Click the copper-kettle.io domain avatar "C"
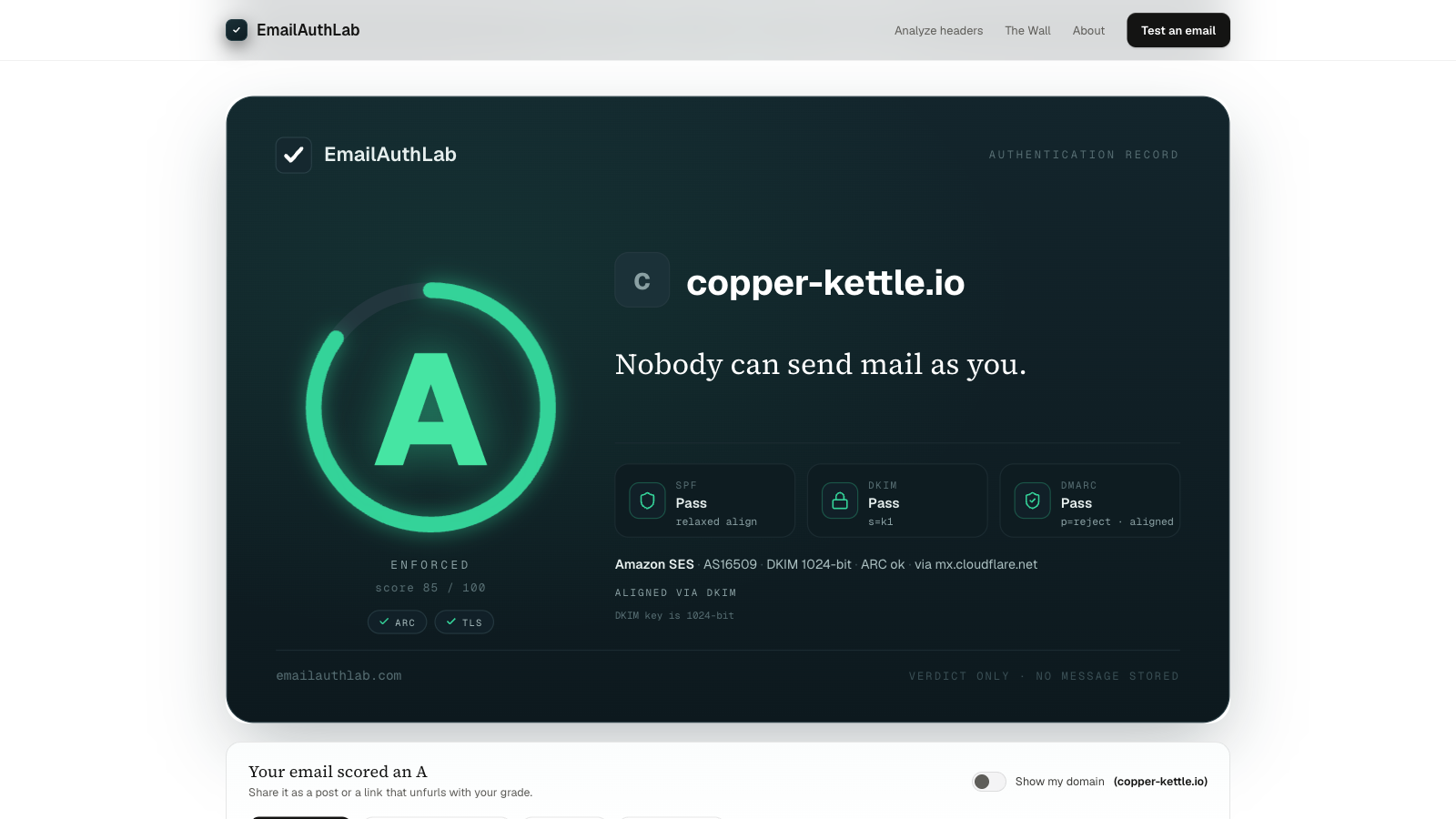Image resolution: width=1456 pixels, height=819 pixels. pos(642,280)
